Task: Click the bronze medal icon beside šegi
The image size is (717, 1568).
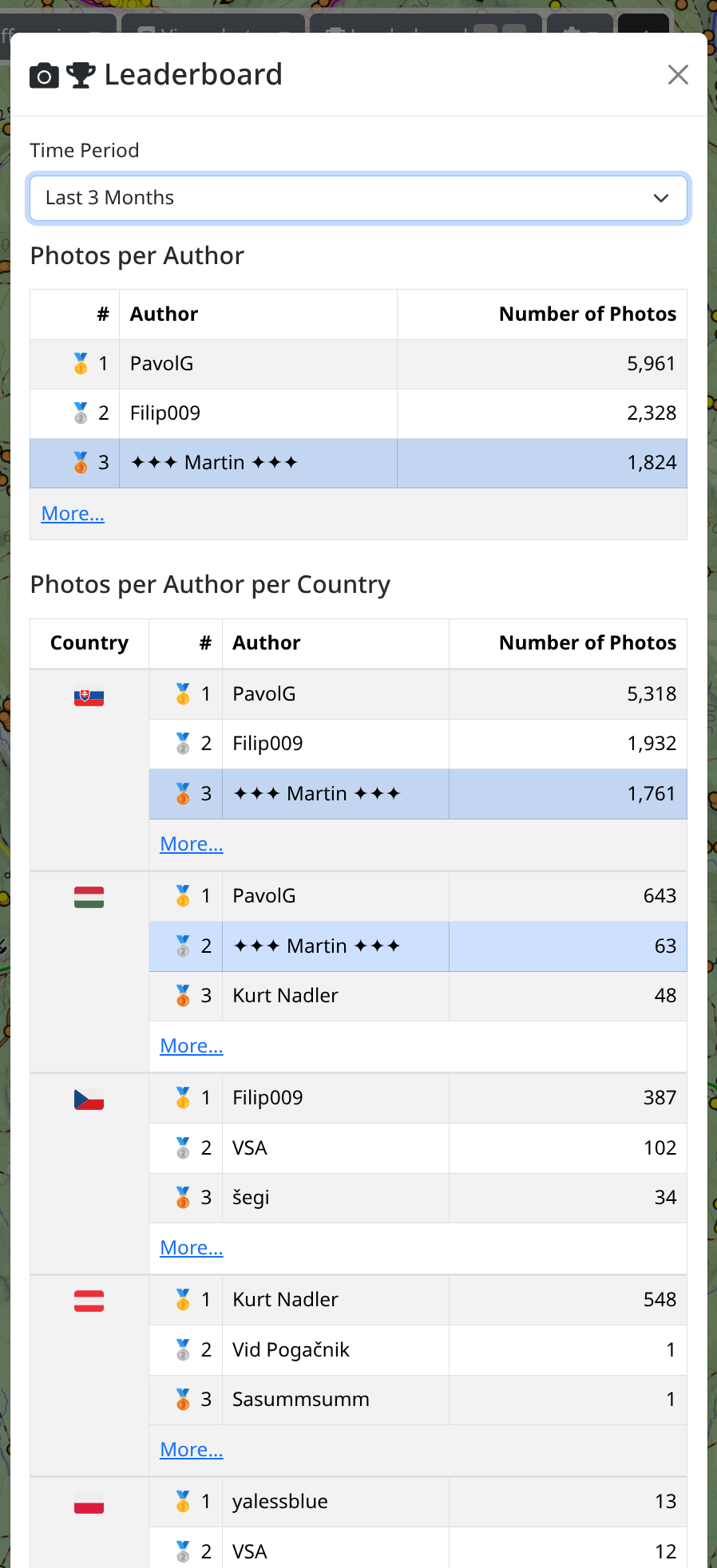Action: (x=183, y=1198)
